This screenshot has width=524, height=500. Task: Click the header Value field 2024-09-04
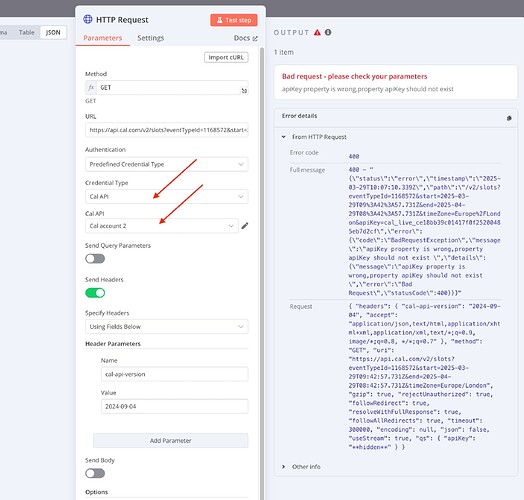pyautogui.click(x=174, y=406)
